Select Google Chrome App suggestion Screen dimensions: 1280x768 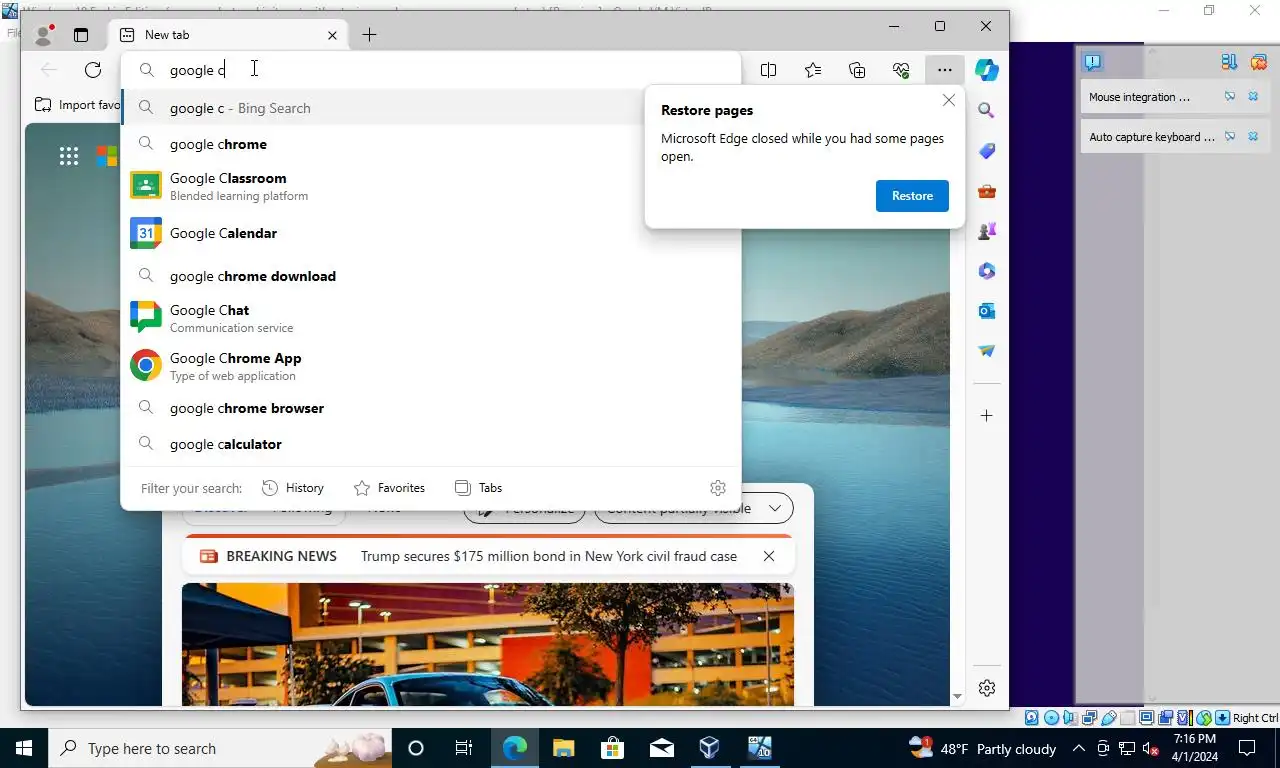tap(431, 366)
